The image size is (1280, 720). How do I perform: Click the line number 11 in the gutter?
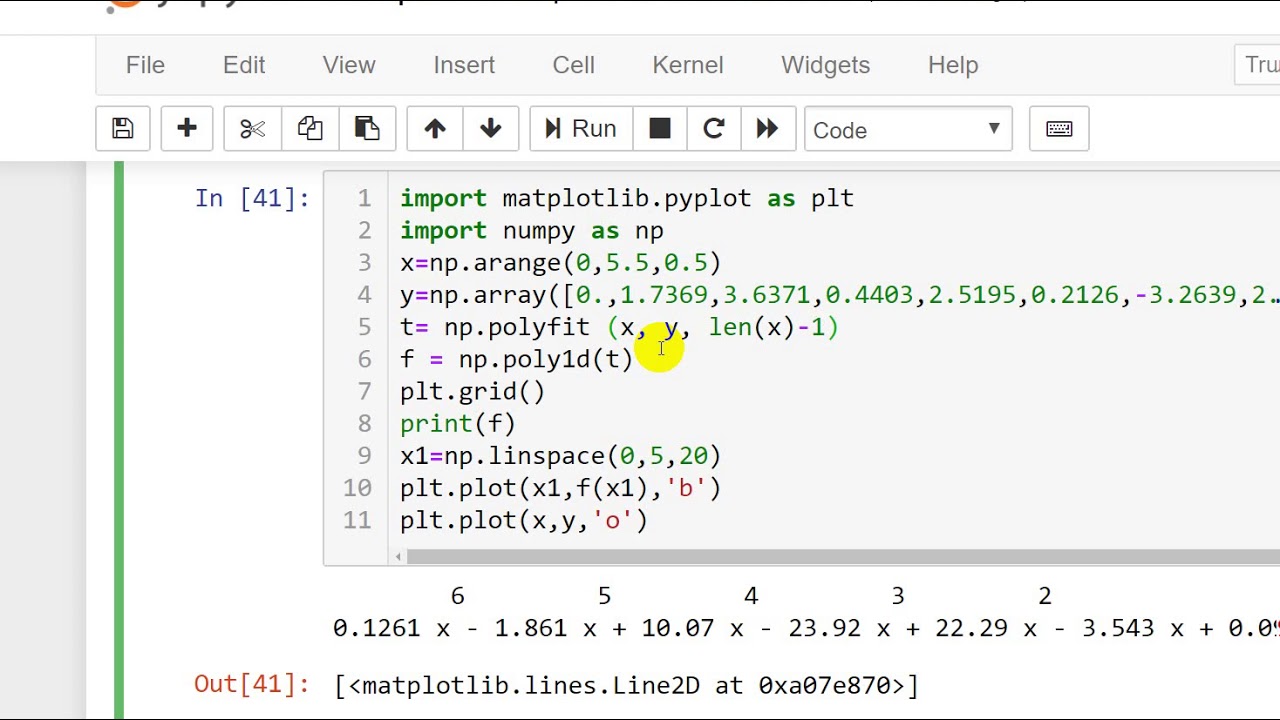tap(357, 520)
